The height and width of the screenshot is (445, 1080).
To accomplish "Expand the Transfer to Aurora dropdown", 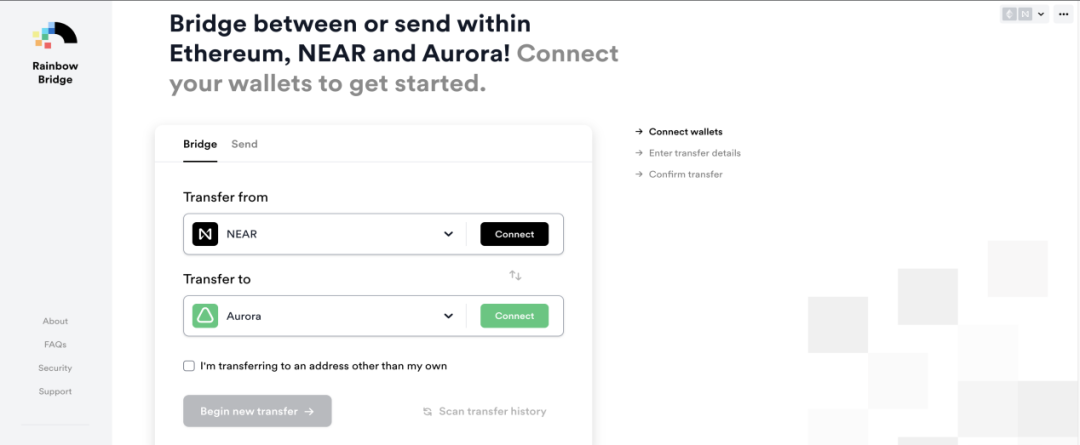I will 449,316.
